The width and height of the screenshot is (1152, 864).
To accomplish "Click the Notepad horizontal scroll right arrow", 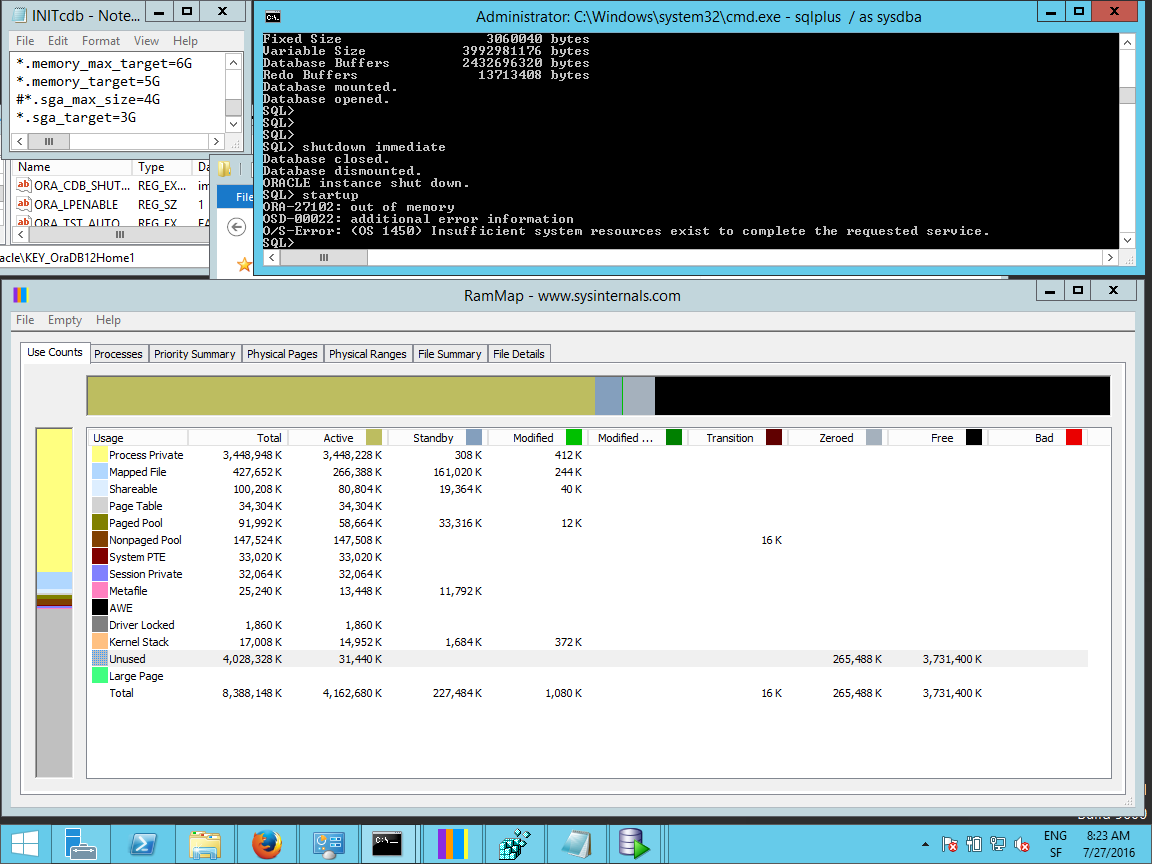I will click(x=216, y=141).
